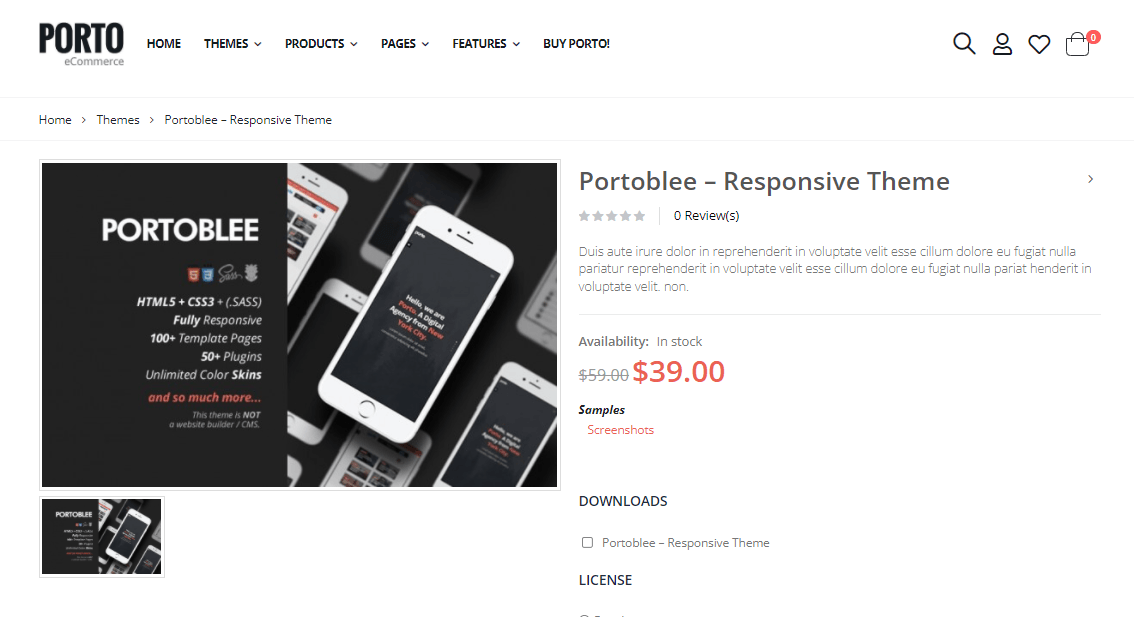
Task: Select the Portoblee product thumbnail image
Action: (102, 537)
